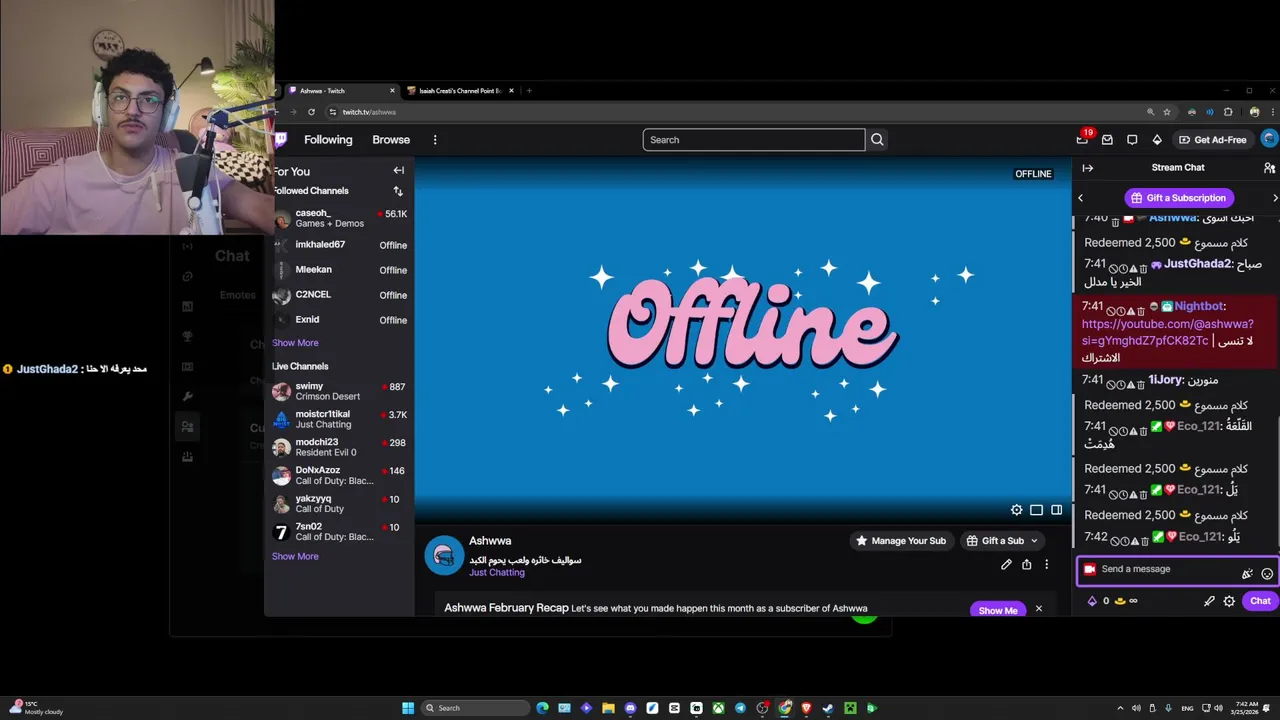Click the Bits diamond icon in top bar
The width and height of the screenshot is (1280, 720).
click(x=1157, y=140)
